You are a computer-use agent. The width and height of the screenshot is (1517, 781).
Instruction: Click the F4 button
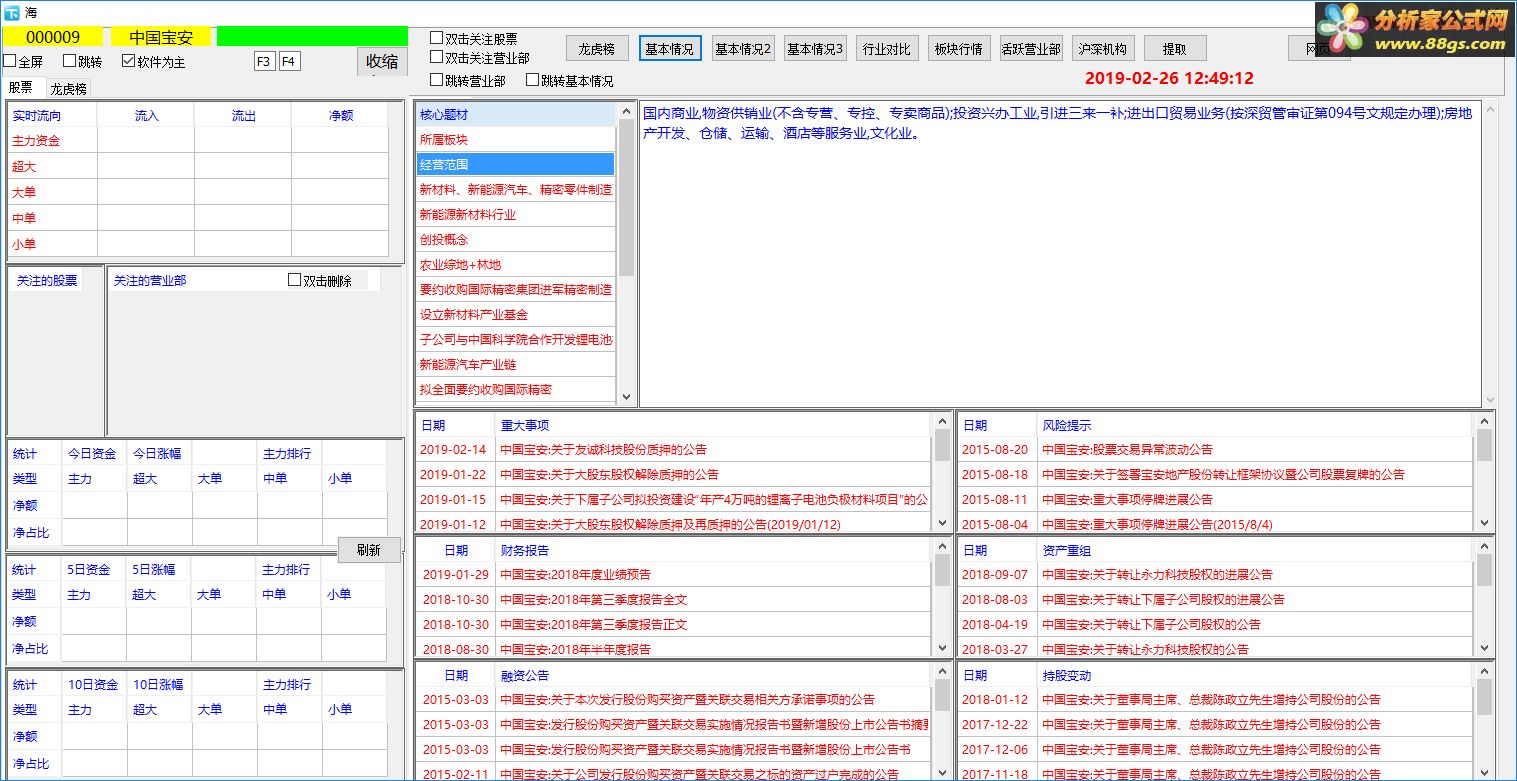(289, 61)
